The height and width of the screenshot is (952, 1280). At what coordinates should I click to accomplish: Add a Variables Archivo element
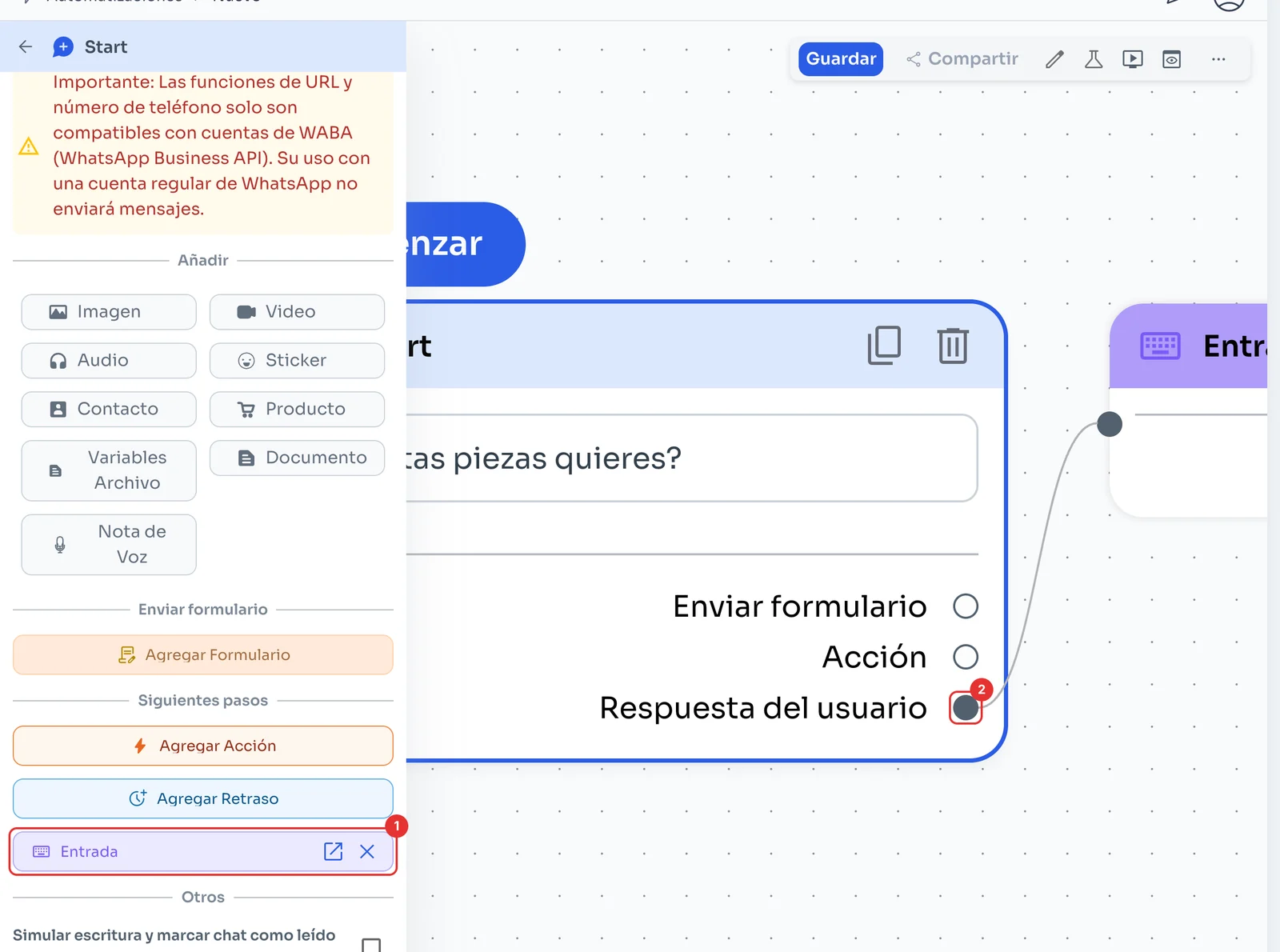point(109,470)
